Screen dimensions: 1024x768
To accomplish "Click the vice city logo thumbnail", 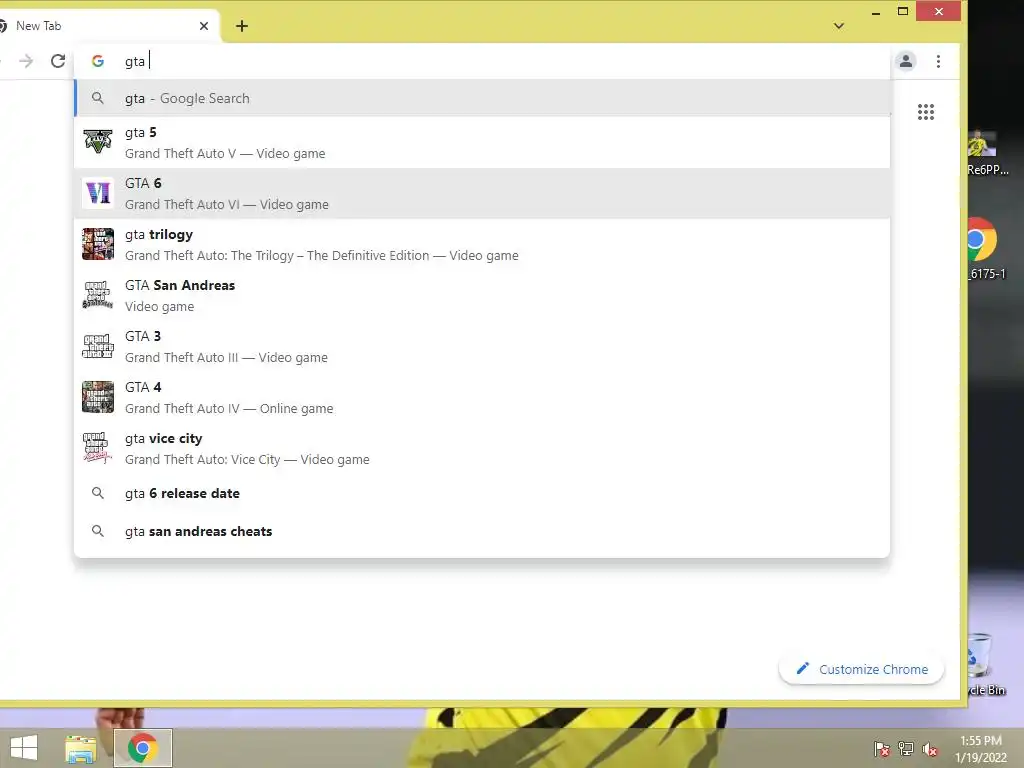I will coord(98,447).
